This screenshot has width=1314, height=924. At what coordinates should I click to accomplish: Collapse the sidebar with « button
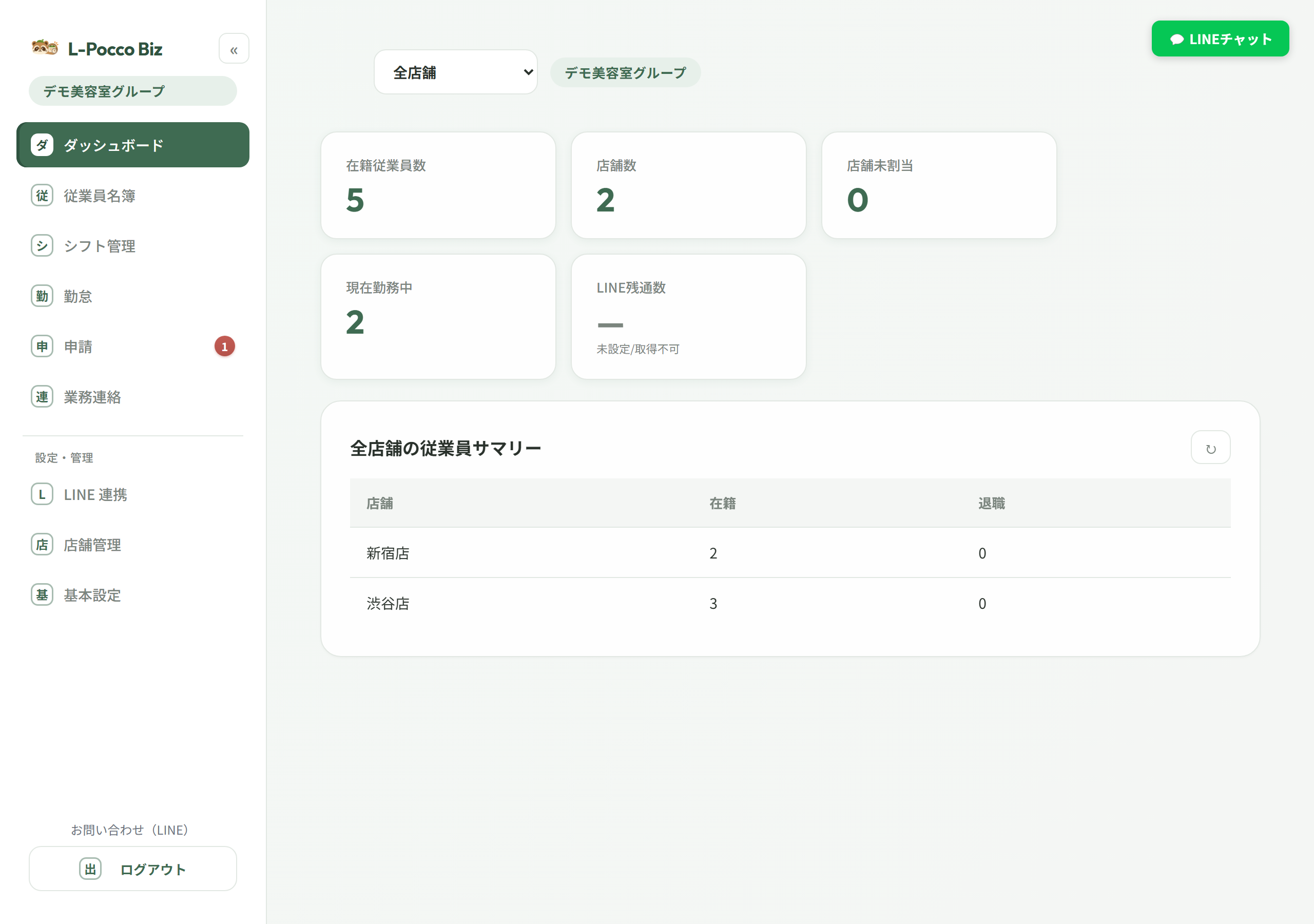234,49
